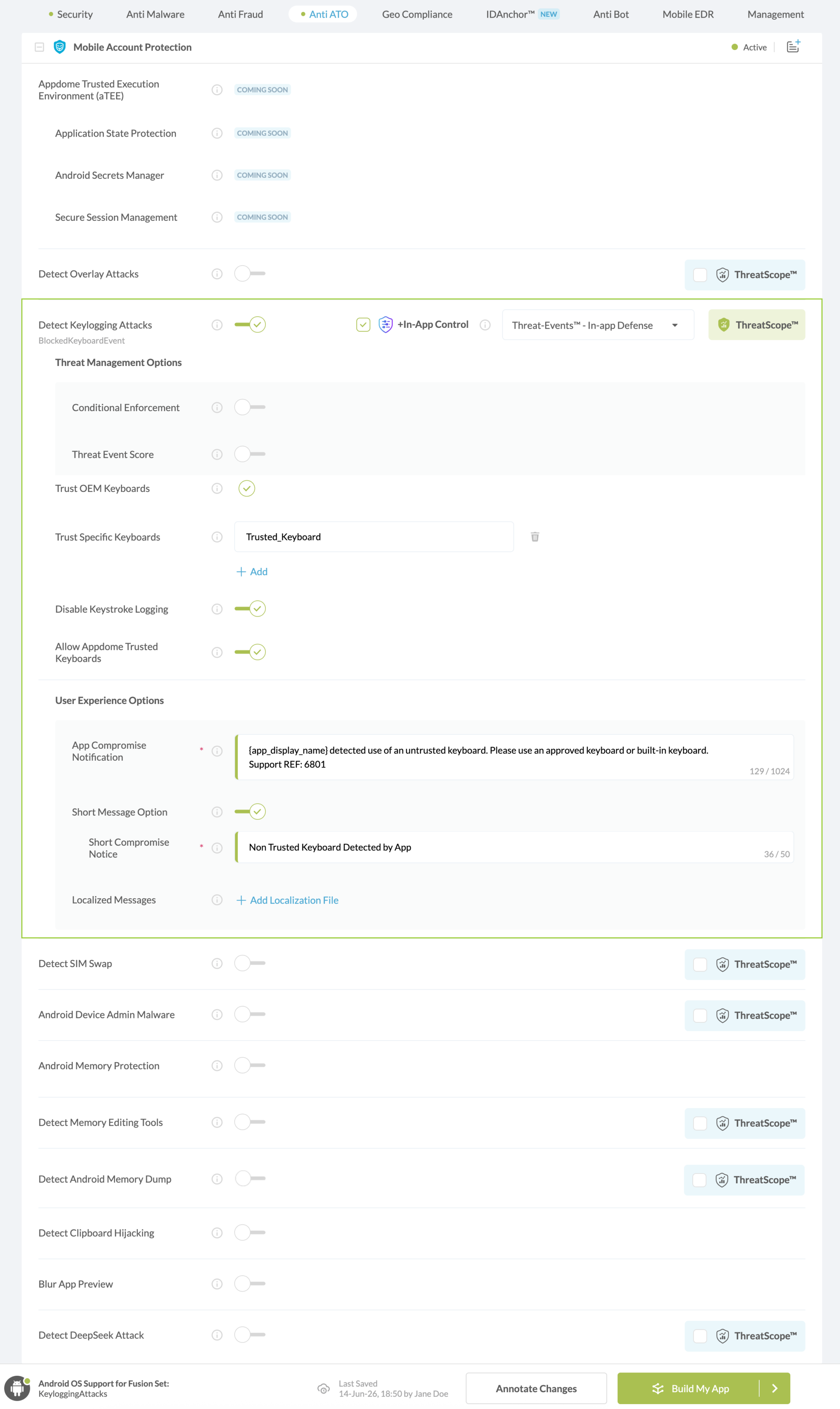Show info for Android Secrets Manager
Screen dimensions: 840x1409
217,175
